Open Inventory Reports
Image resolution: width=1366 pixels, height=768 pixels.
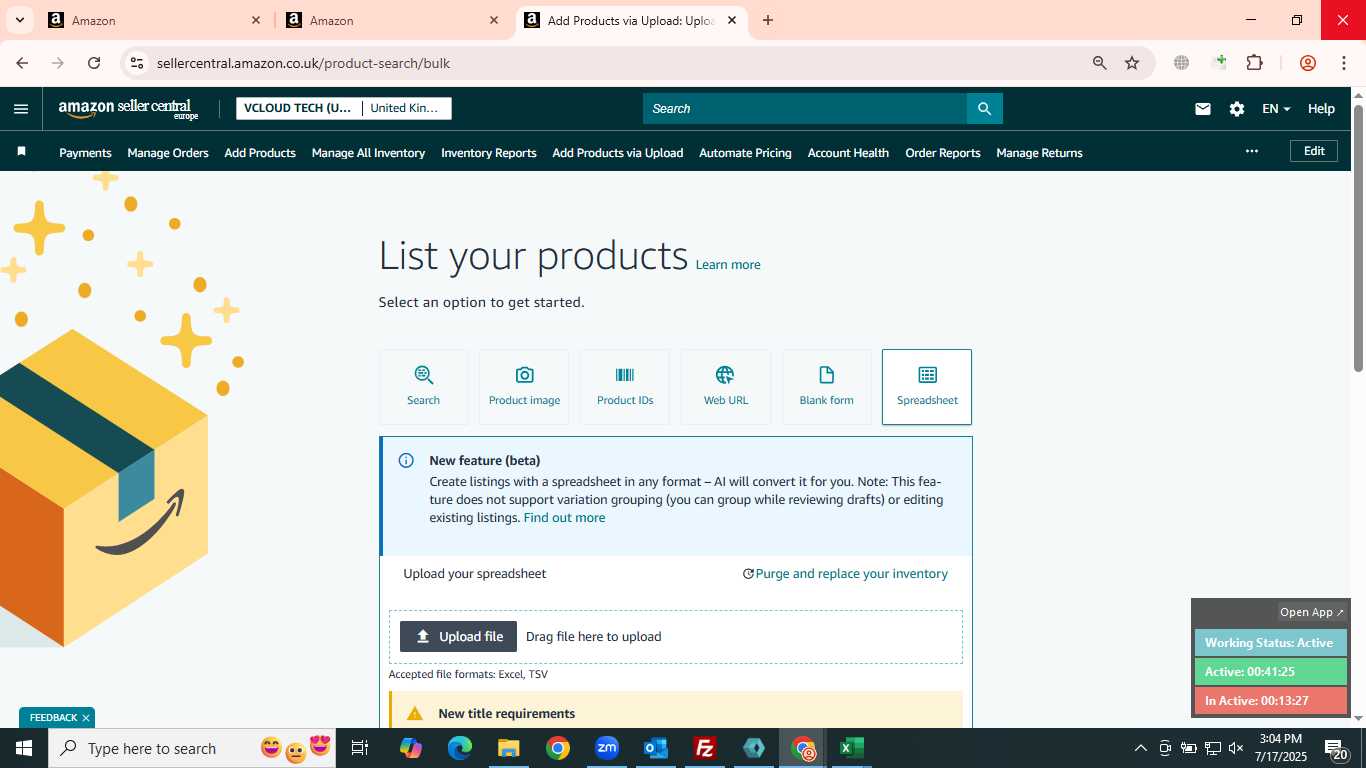click(489, 153)
